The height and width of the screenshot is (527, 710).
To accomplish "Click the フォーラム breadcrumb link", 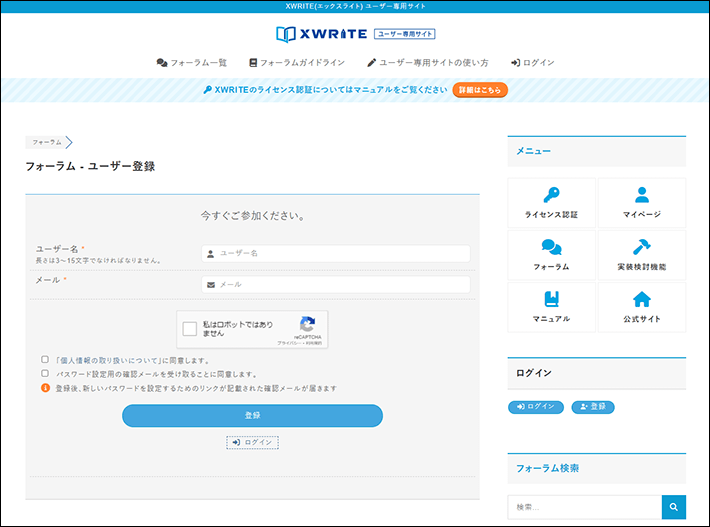I will 47,142.
